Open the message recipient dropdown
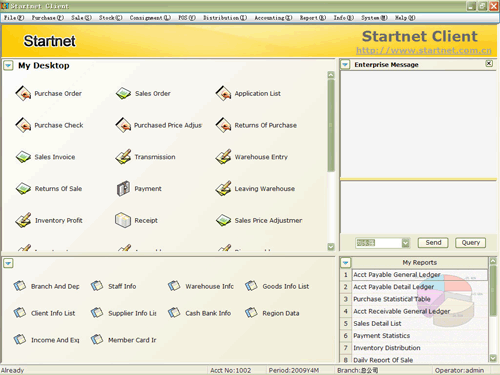Screen dimensions: 500x375 [x=405, y=243]
